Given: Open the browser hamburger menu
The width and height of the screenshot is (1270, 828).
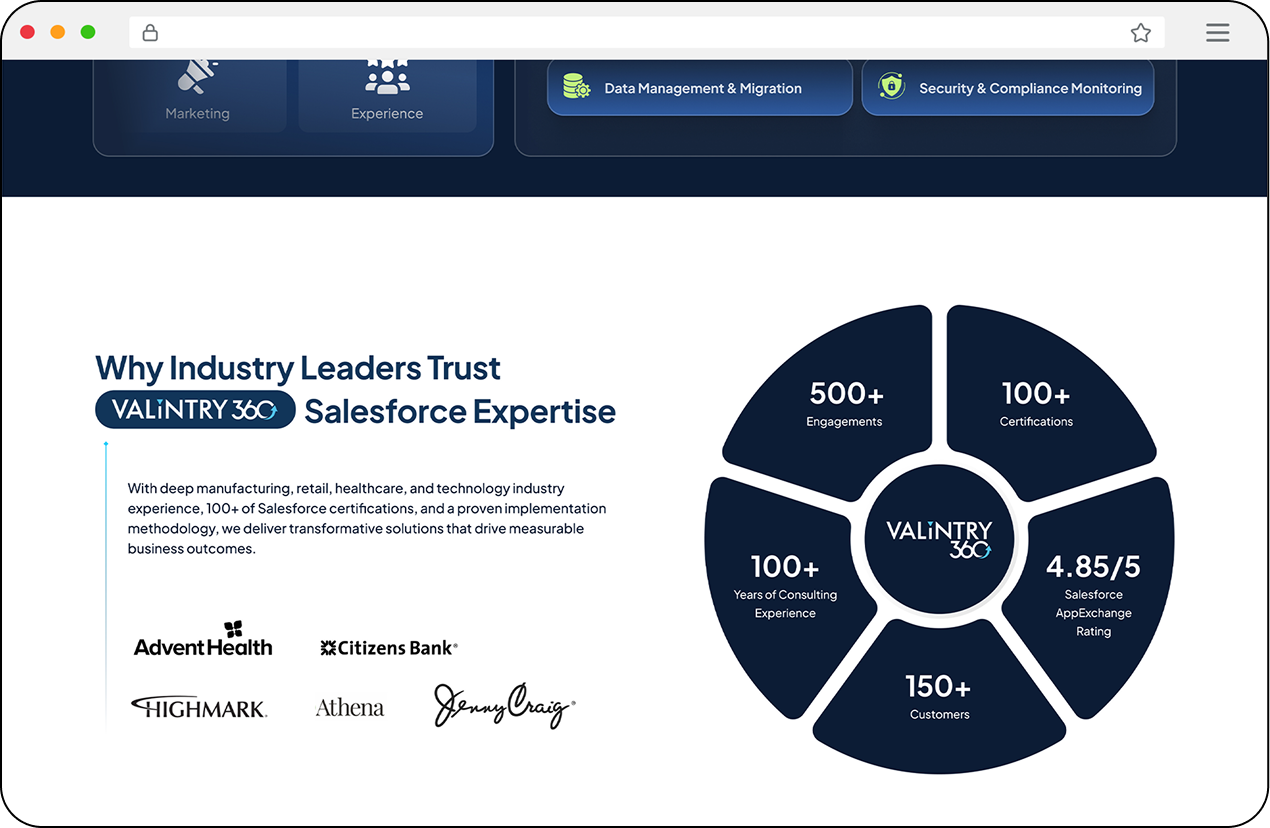Looking at the screenshot, I should coord(1217,32).
